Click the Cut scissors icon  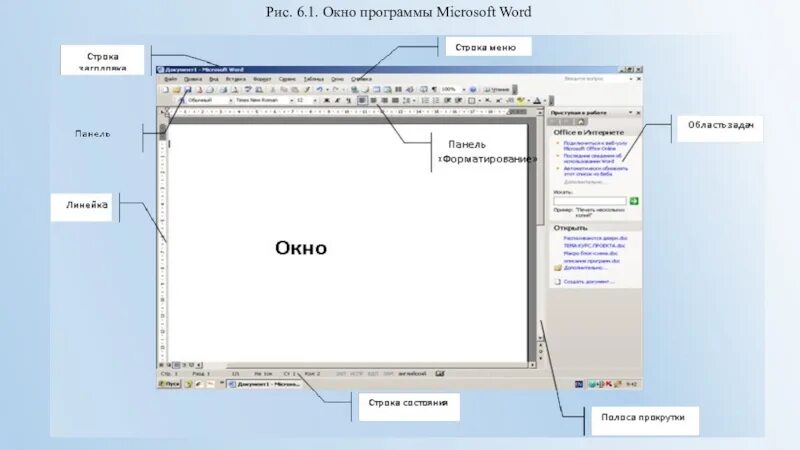(x=272, y=90)
